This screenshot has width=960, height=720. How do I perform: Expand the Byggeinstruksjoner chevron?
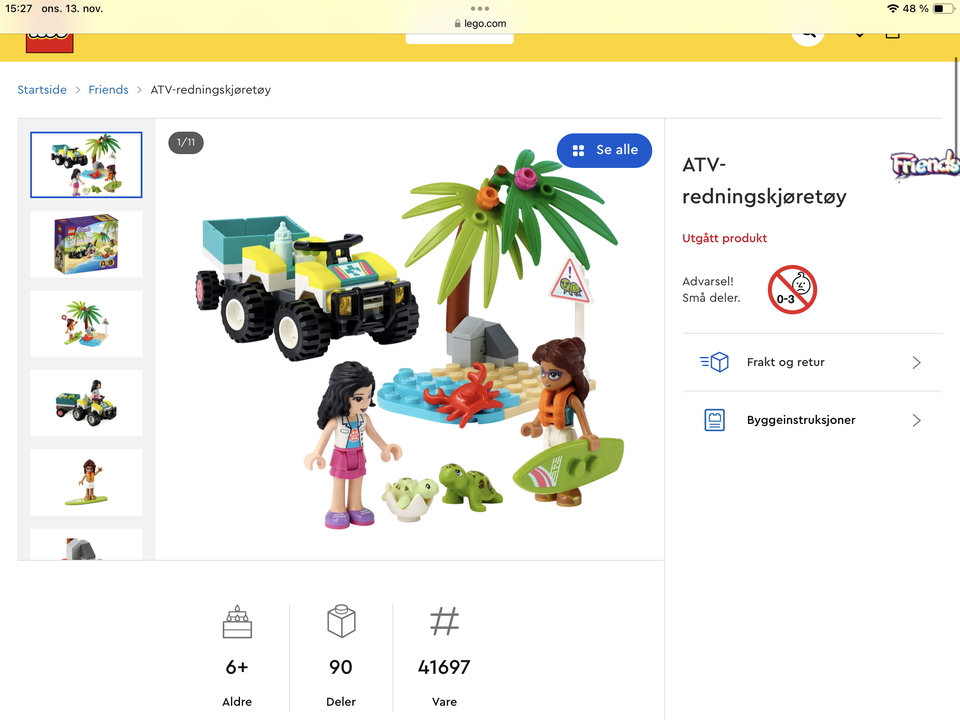point(917,420)
